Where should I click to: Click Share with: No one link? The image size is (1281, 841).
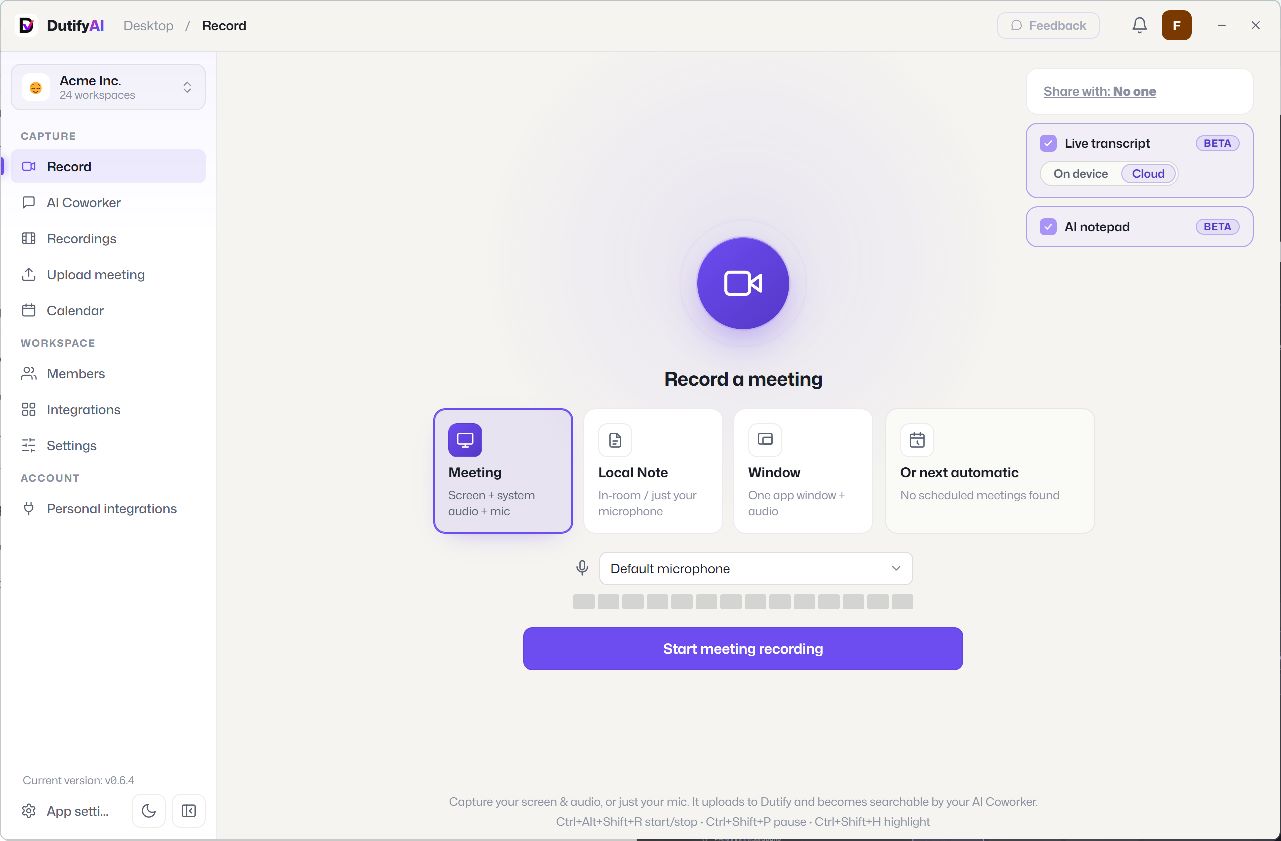click(x=1100, y=91)
